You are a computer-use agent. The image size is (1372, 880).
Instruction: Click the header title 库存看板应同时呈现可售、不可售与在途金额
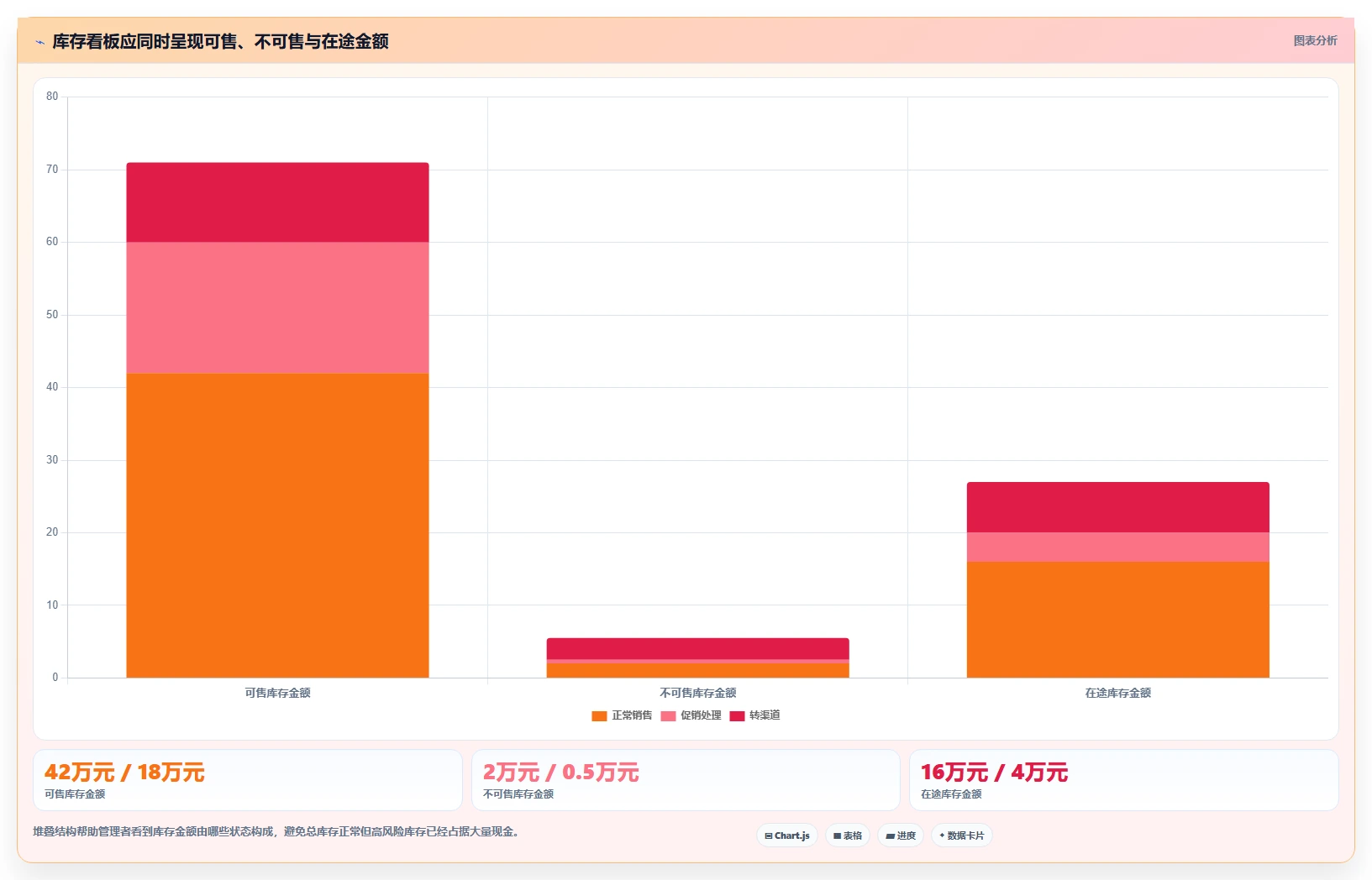click(x=220, y=41)
